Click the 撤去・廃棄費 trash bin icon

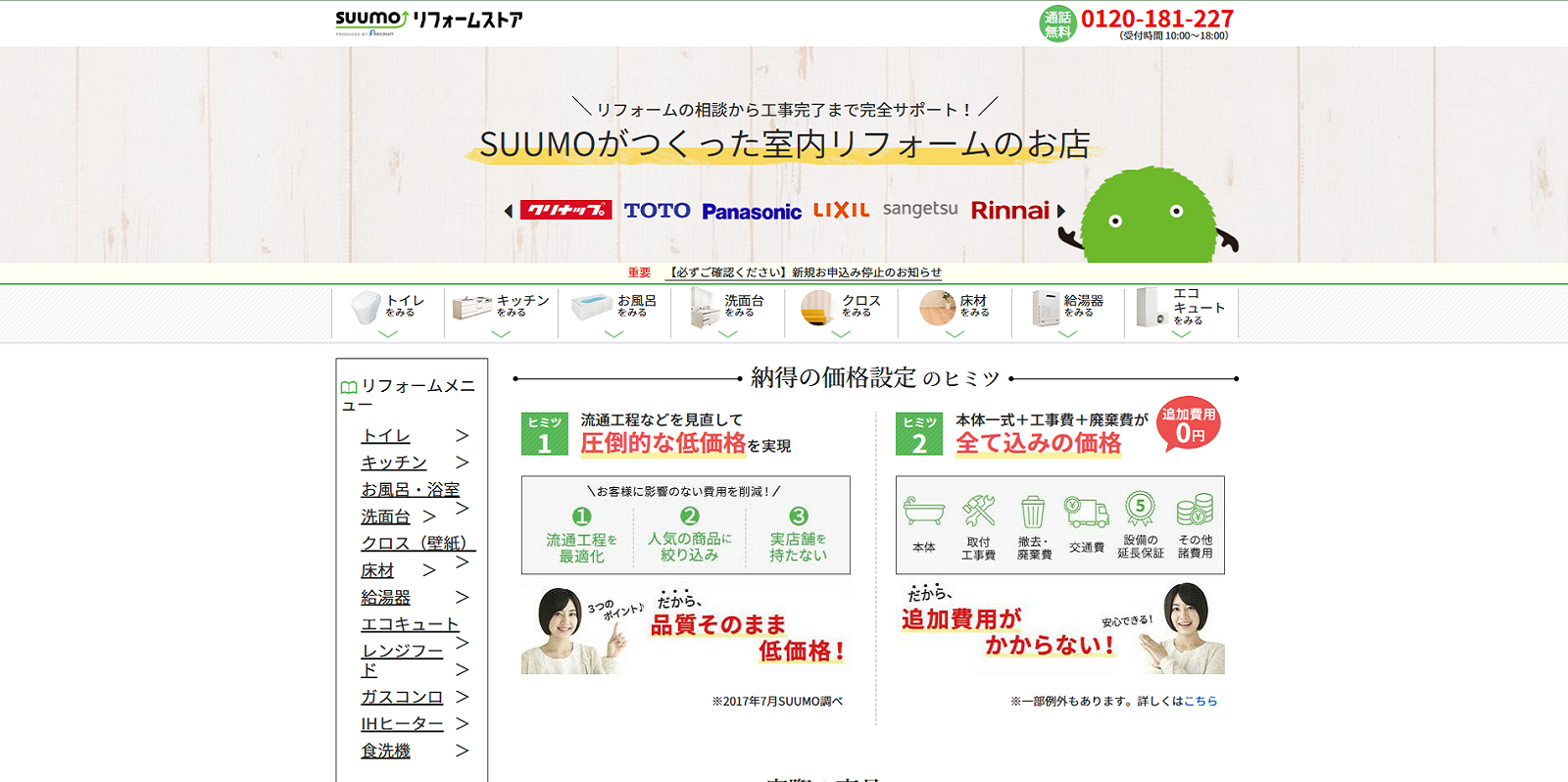(1033, 512)
